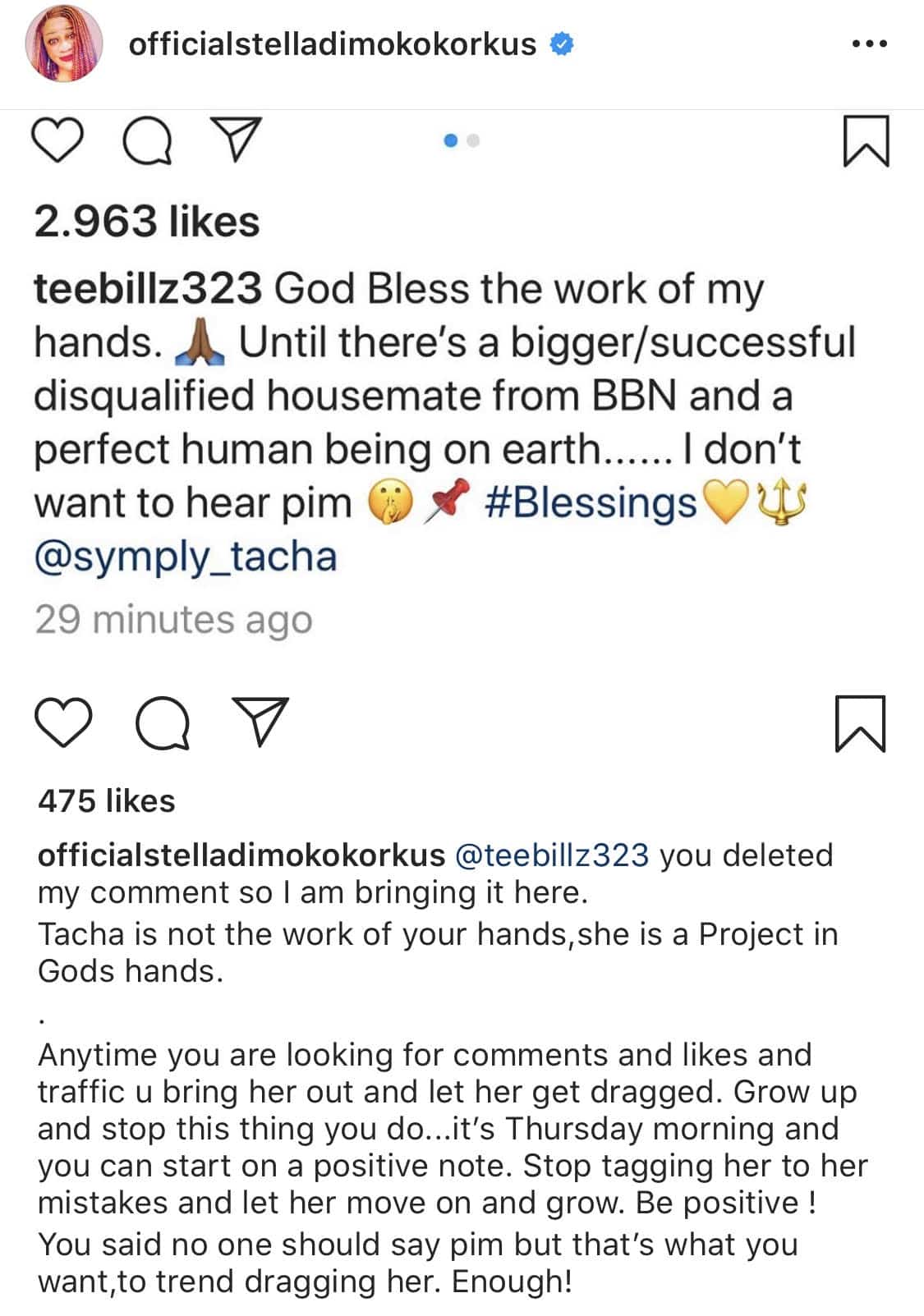Like the lower post with heart icon

coord(64,722)
